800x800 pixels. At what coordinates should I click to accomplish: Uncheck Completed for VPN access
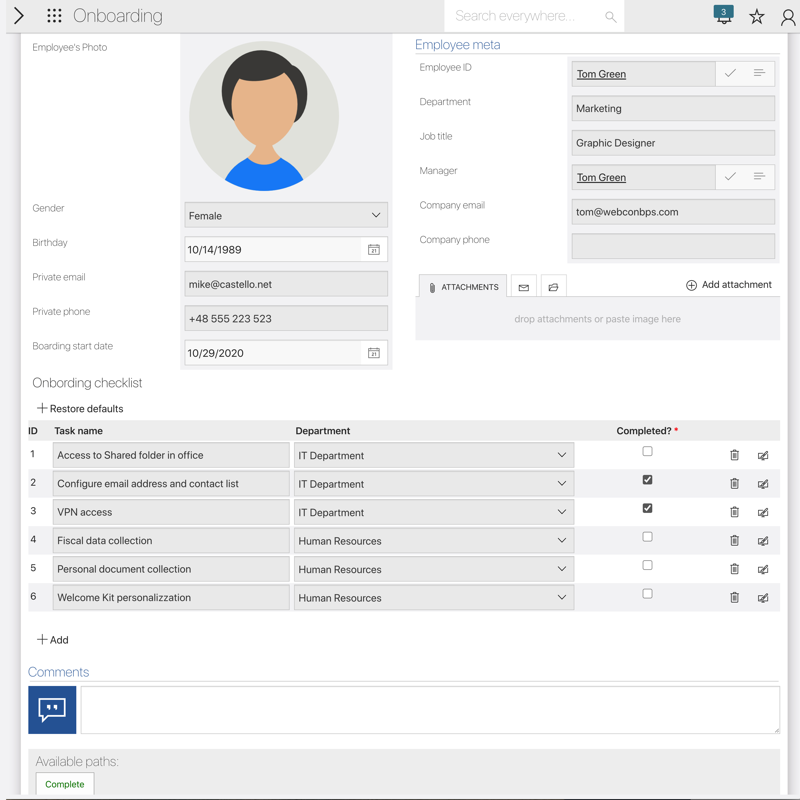pyautogui.click(x=647, y=509)
